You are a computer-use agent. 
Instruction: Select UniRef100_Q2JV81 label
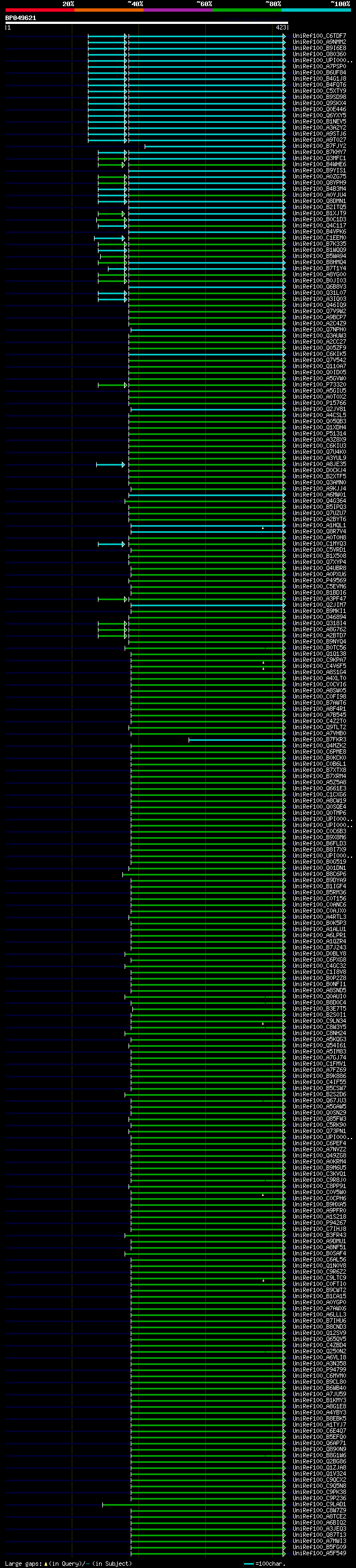pyautogui.click(x=319, y=409)
